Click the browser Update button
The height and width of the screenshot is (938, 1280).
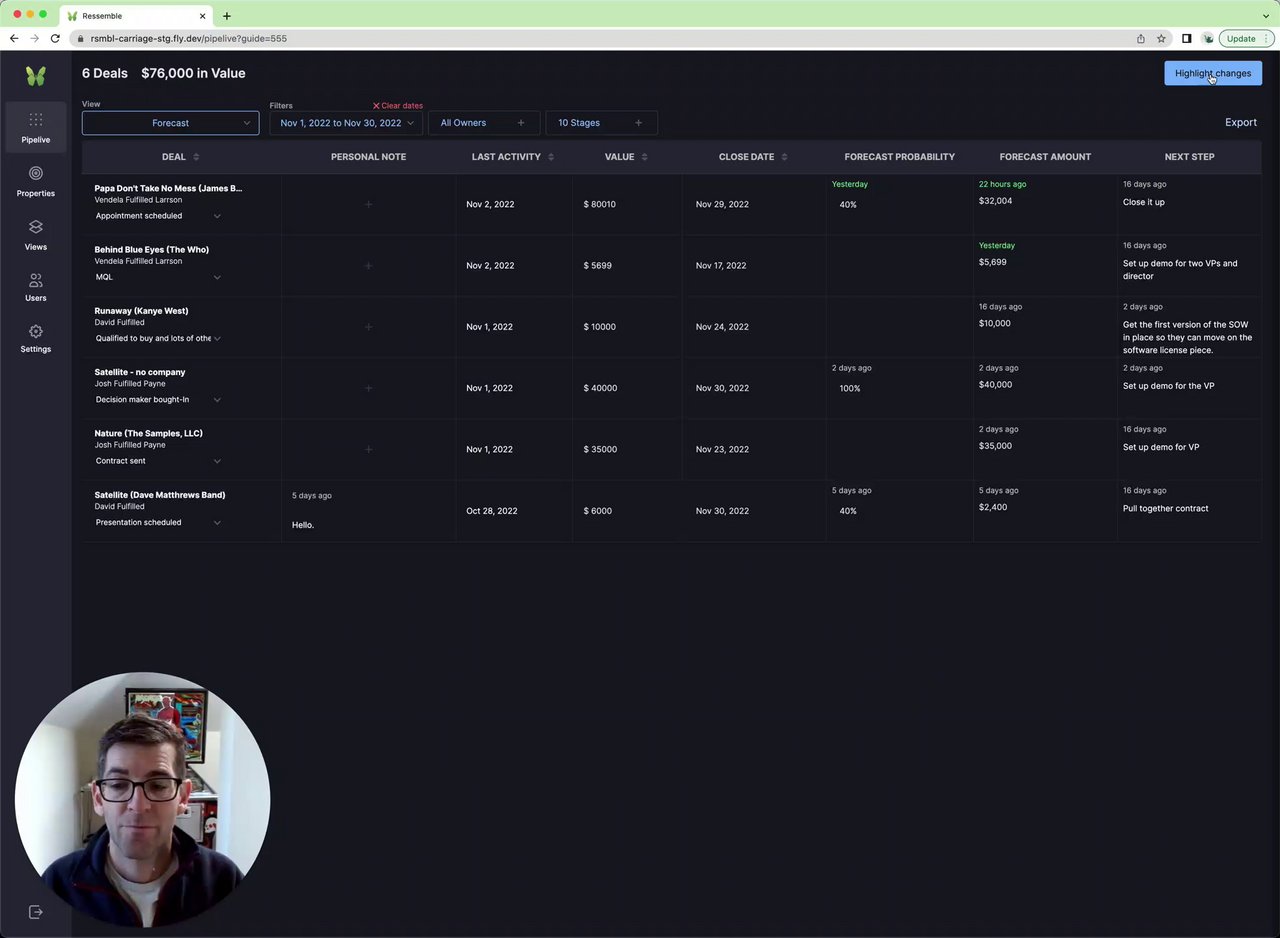[x=1247, y=38]
